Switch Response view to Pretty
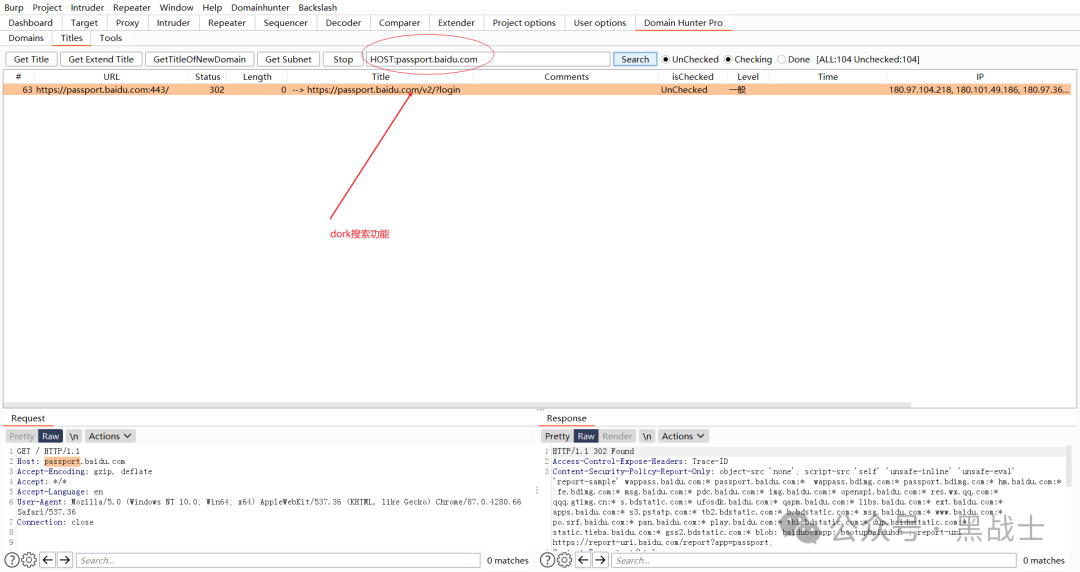Screen dimensions: 1080x572 (x=557, y=436)
